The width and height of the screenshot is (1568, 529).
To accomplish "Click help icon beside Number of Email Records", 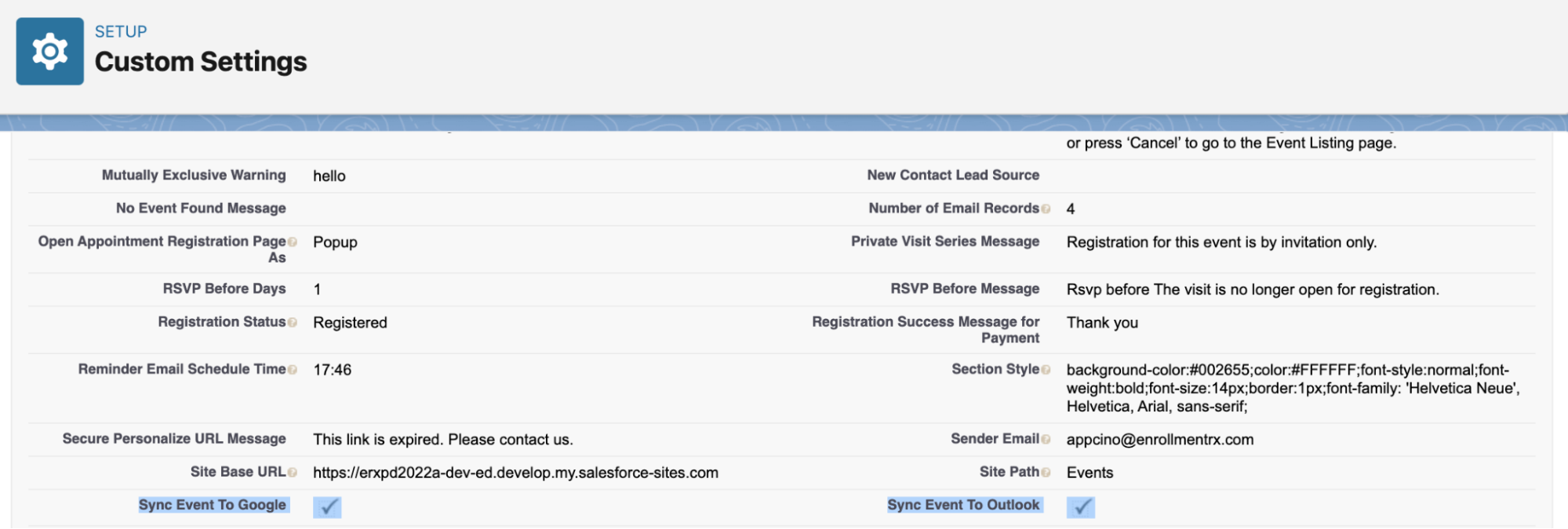I will 1046,209.
